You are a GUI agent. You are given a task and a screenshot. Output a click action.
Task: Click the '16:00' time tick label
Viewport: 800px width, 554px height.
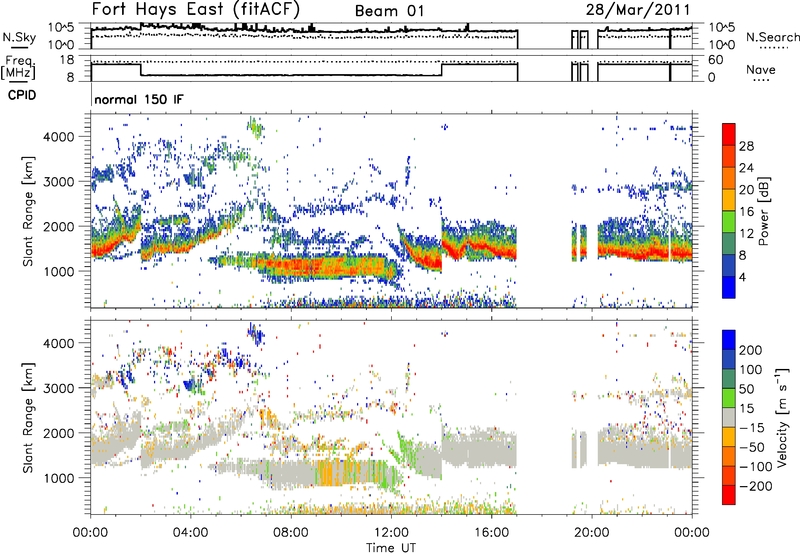[491, 533]
